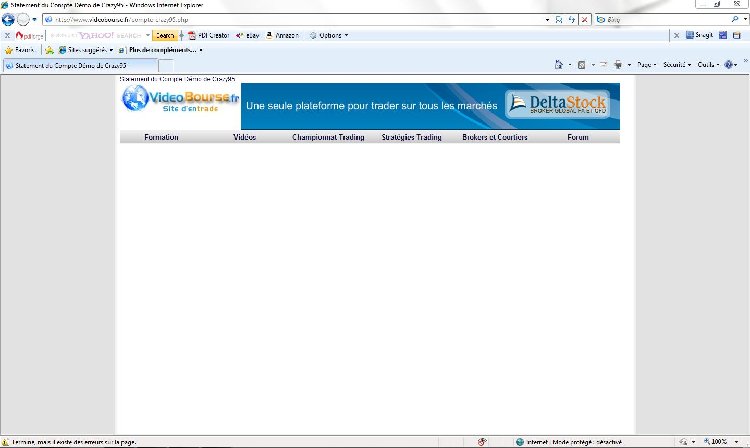Open Plus de compléments favorites link
This screenshot has height=448, width=750.
[x=160, y=50]
